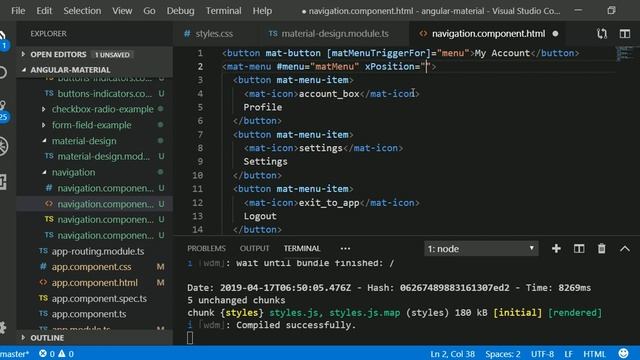Open the buttons-indicators.co... TS file
Viewport: 640px width, 360px height.
click(104, 93)
